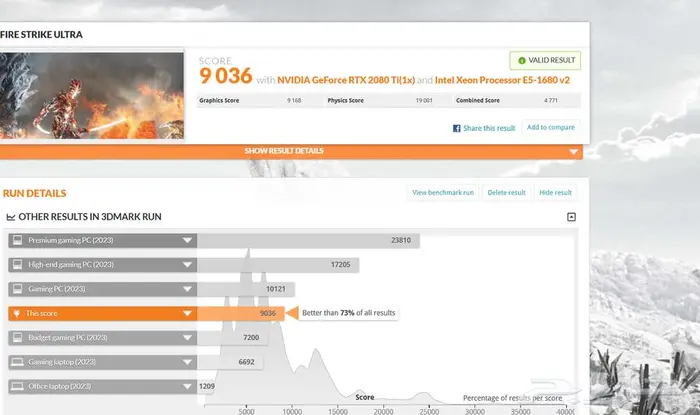
Task: Click the Gaming PC bar value 10121
Action: [x=275, y=289]
